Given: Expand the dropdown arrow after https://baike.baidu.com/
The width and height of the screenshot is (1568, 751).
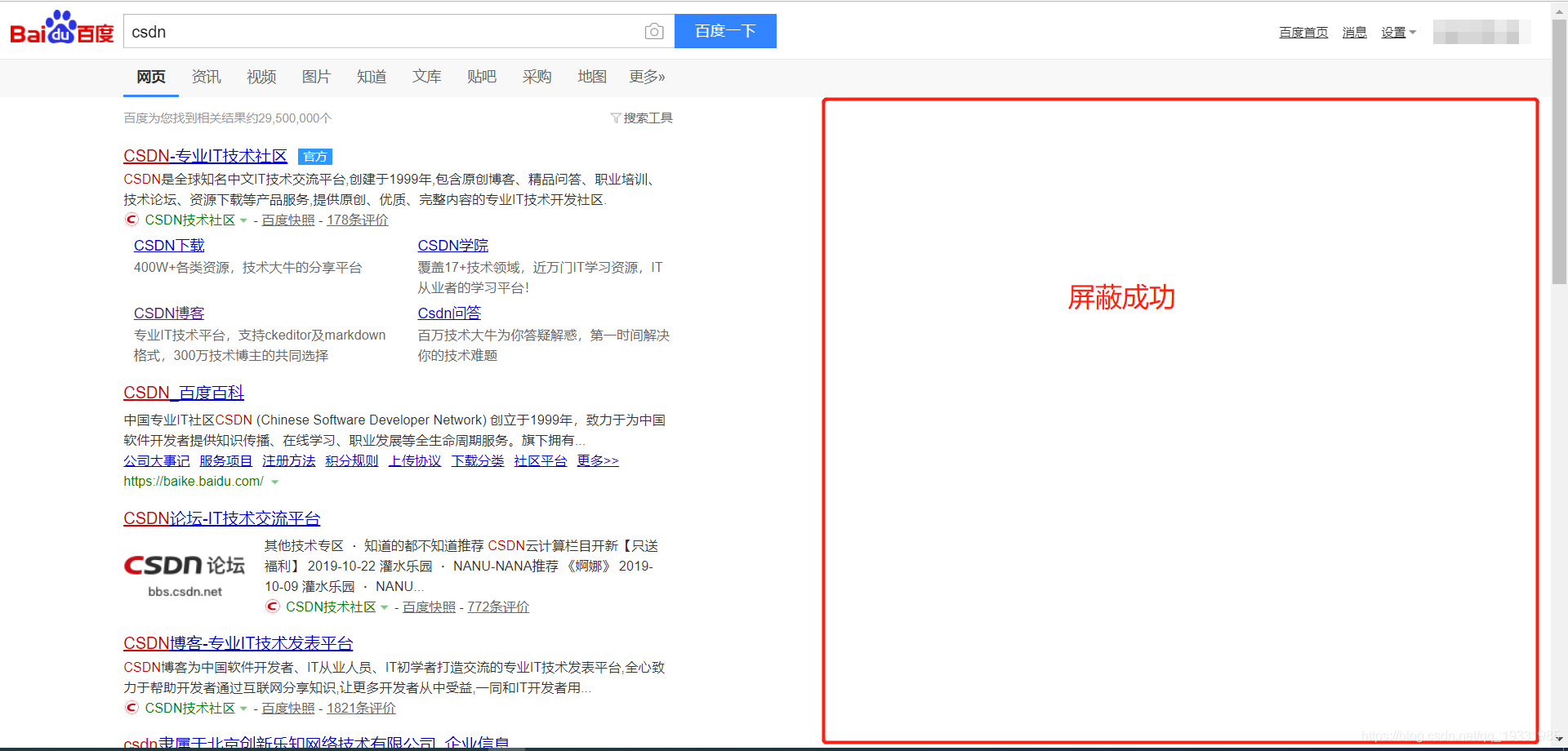Looking at the screenshot, I should [x=275, y=482].
